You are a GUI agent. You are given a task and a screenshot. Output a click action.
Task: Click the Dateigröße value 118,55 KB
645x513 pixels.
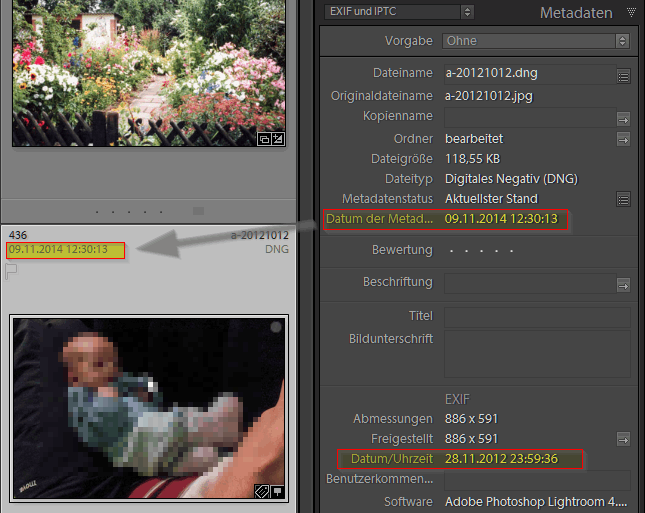pyautogui.click(x=472, y=159)
